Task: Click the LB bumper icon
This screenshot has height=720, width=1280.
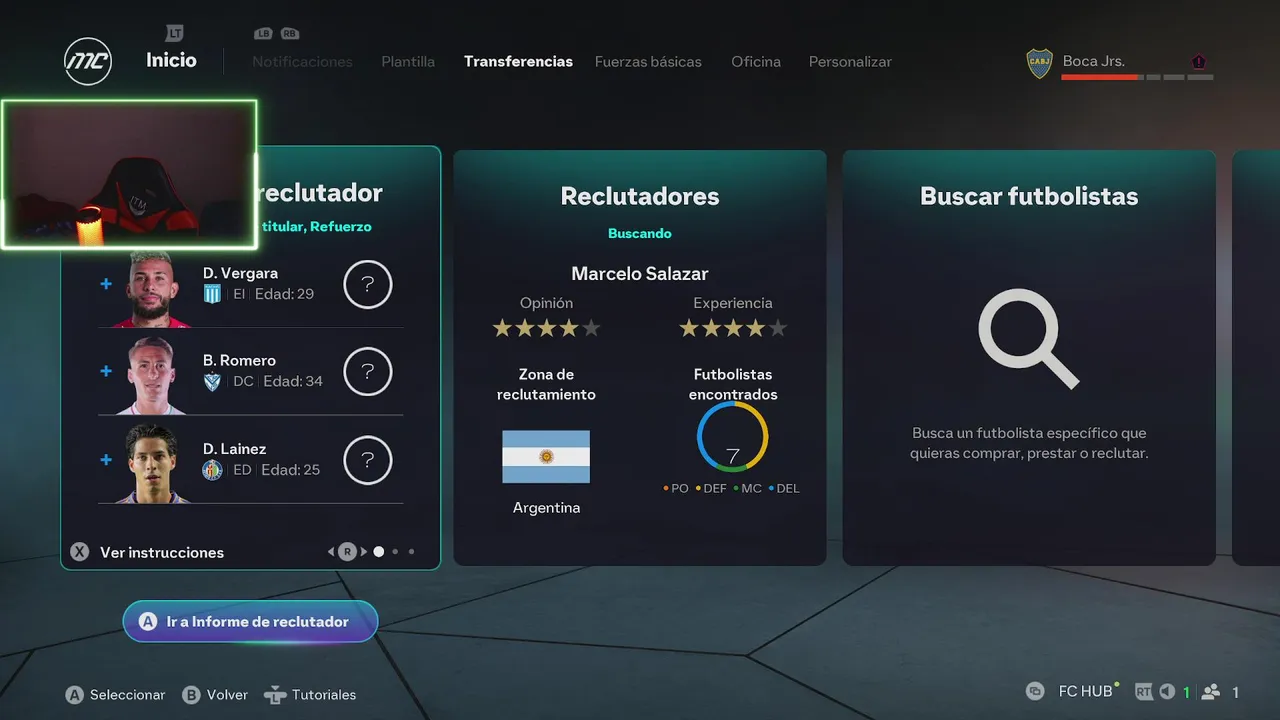Action: click(x=264, y=34)
